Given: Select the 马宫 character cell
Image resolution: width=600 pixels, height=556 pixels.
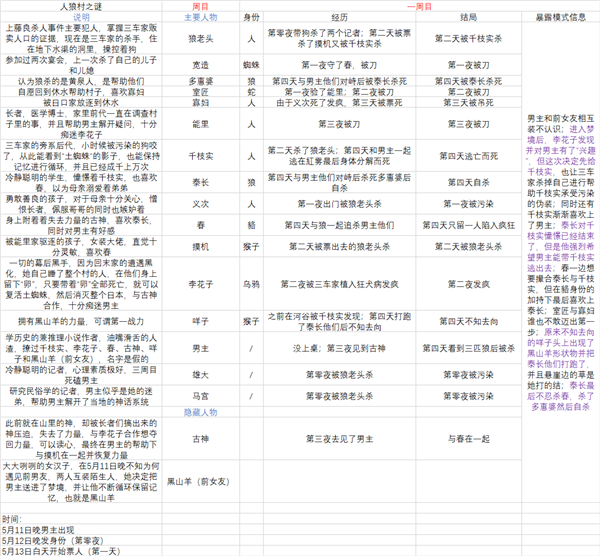Looking at the screenshot, I should [201, 368].
